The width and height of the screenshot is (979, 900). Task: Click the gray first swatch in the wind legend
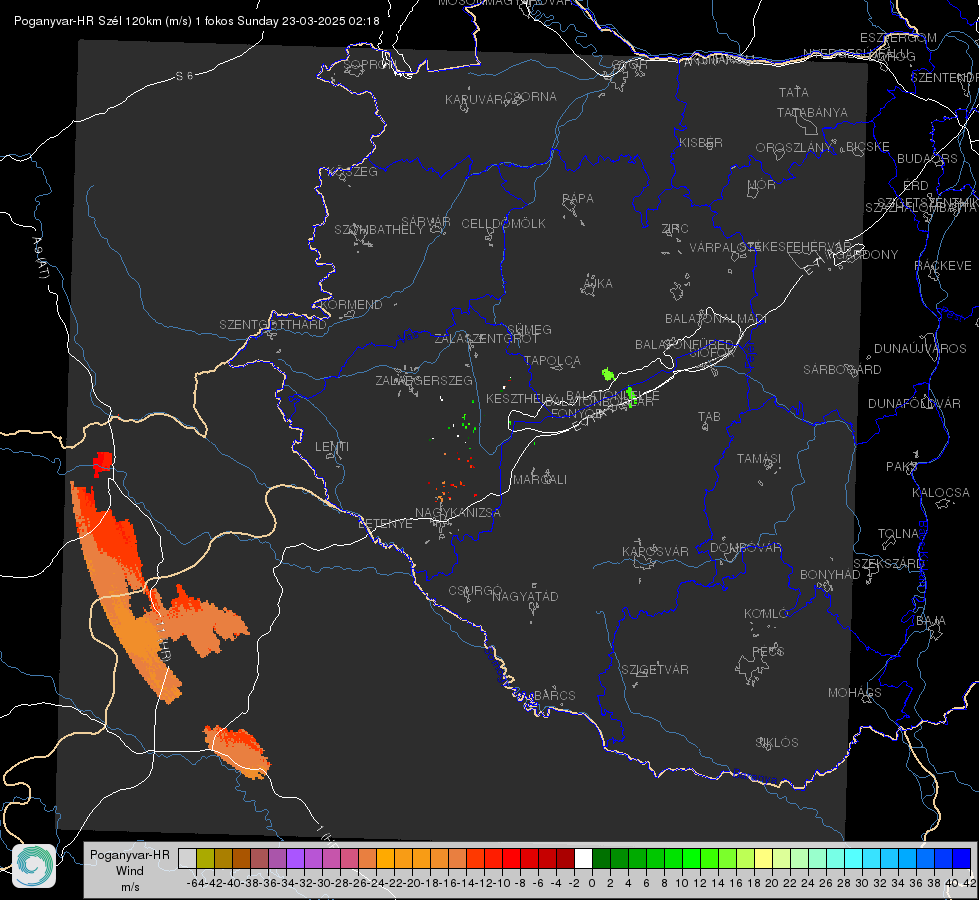(187, 858)
